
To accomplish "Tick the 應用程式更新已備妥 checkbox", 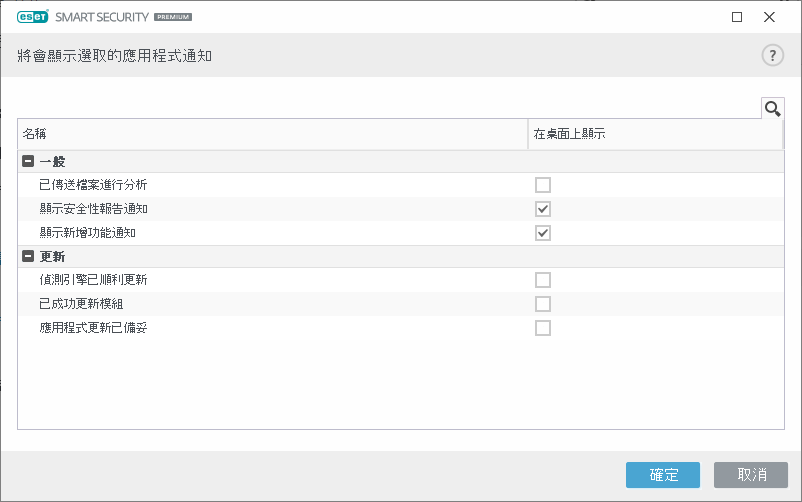I will pos(543,328).
